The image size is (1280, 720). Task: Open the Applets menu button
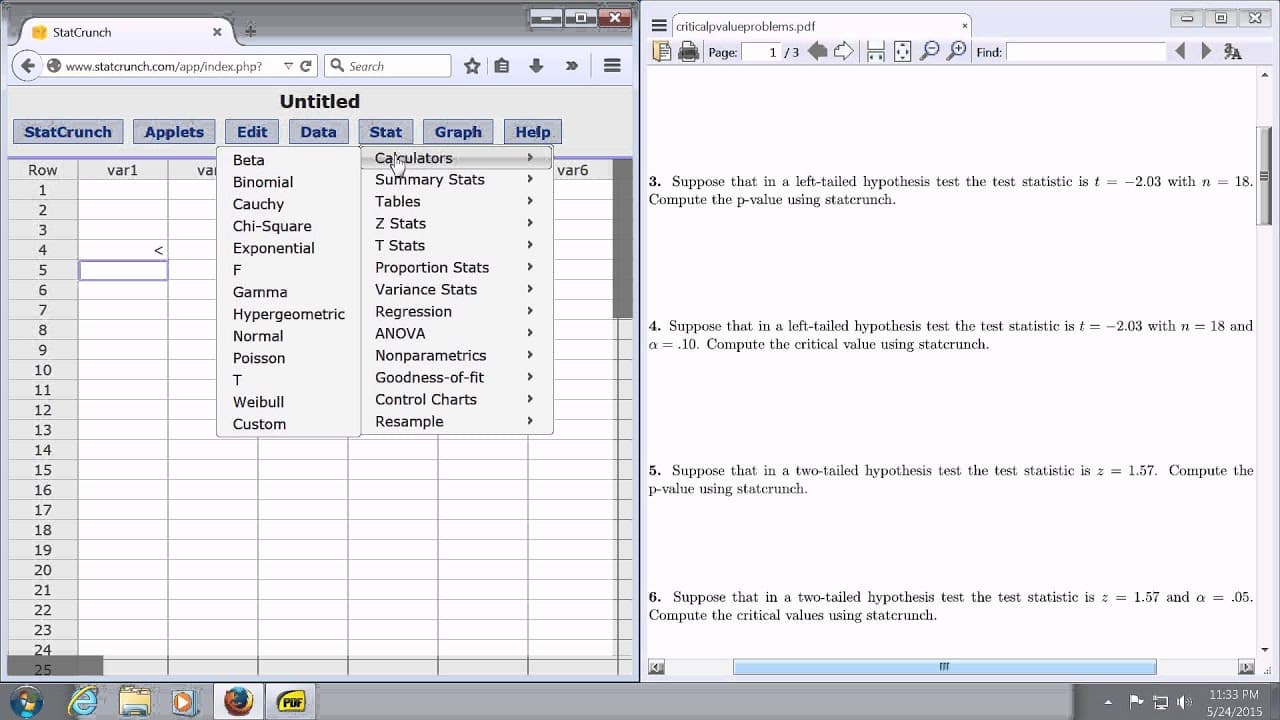[x=174, y=132]
